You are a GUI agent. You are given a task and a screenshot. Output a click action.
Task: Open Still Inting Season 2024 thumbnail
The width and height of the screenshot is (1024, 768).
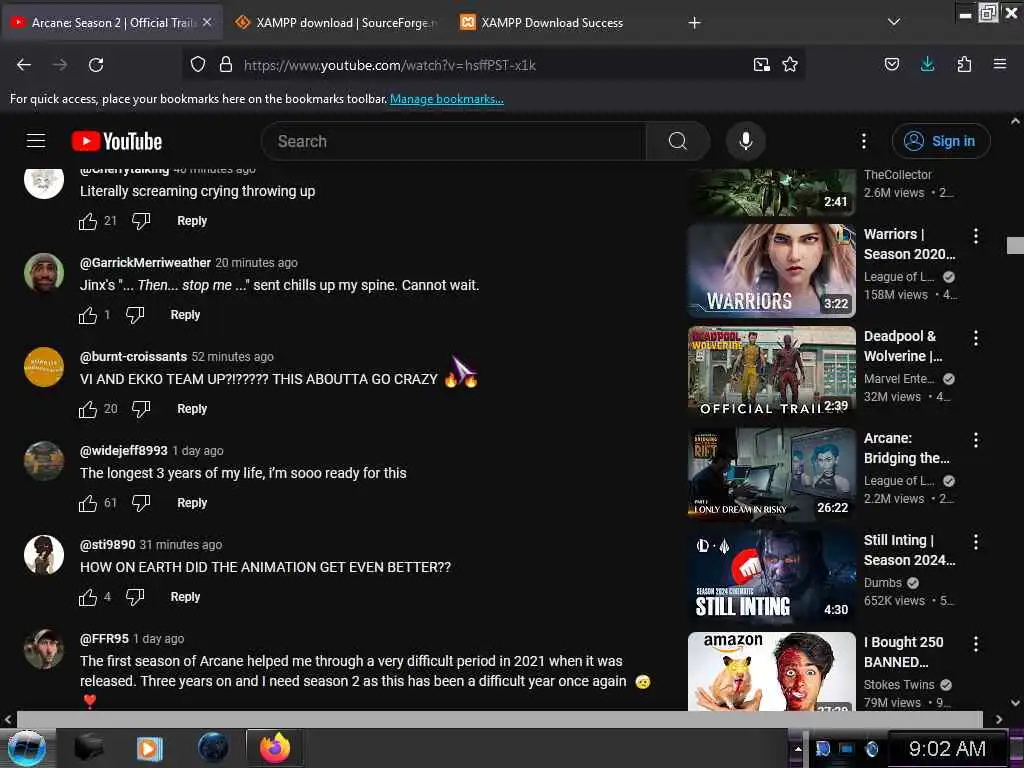[x=771, y=576]
